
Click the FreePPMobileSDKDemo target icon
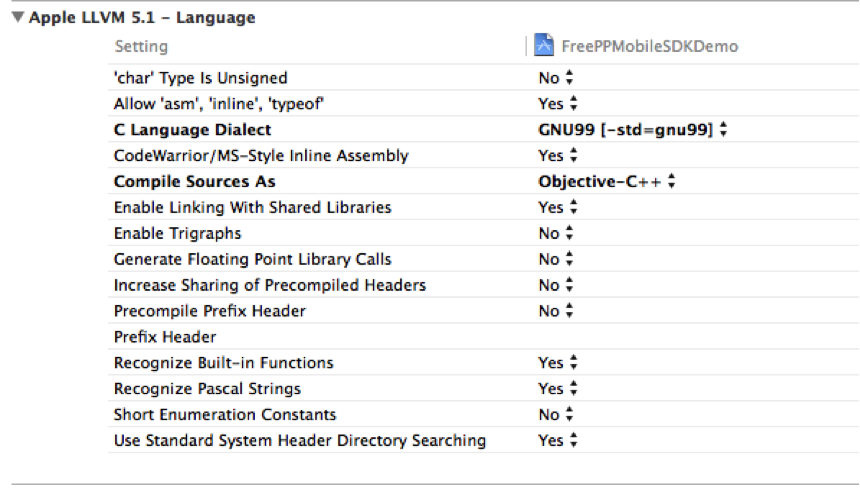tap(544, 46)
